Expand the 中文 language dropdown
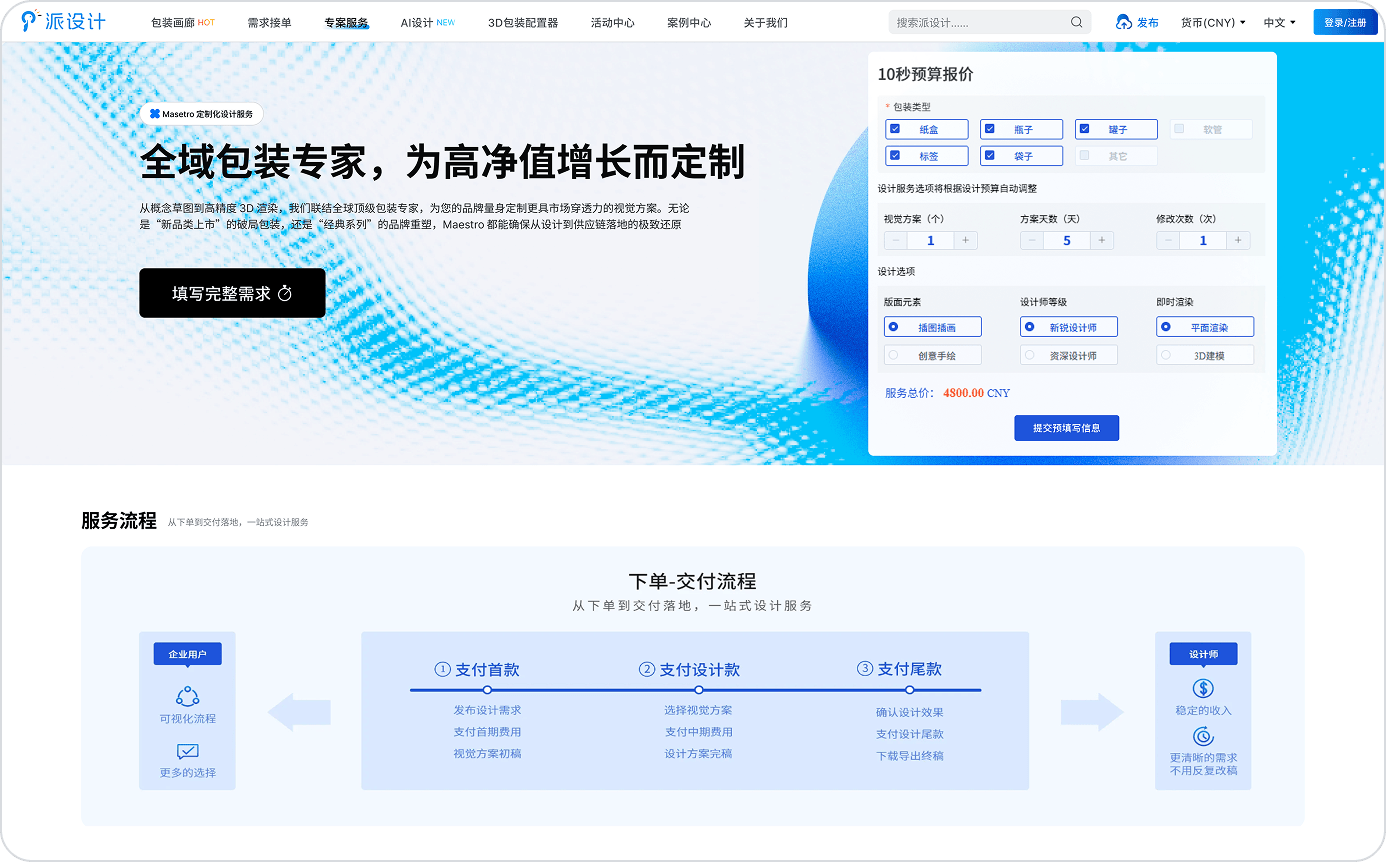 coord(1279,22)
